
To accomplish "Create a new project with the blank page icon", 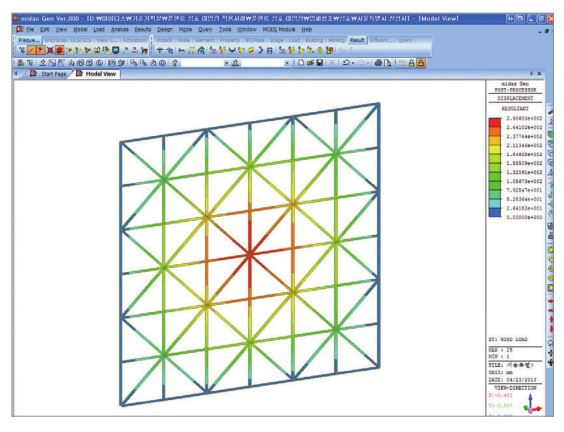I will (x=301, y=63).
